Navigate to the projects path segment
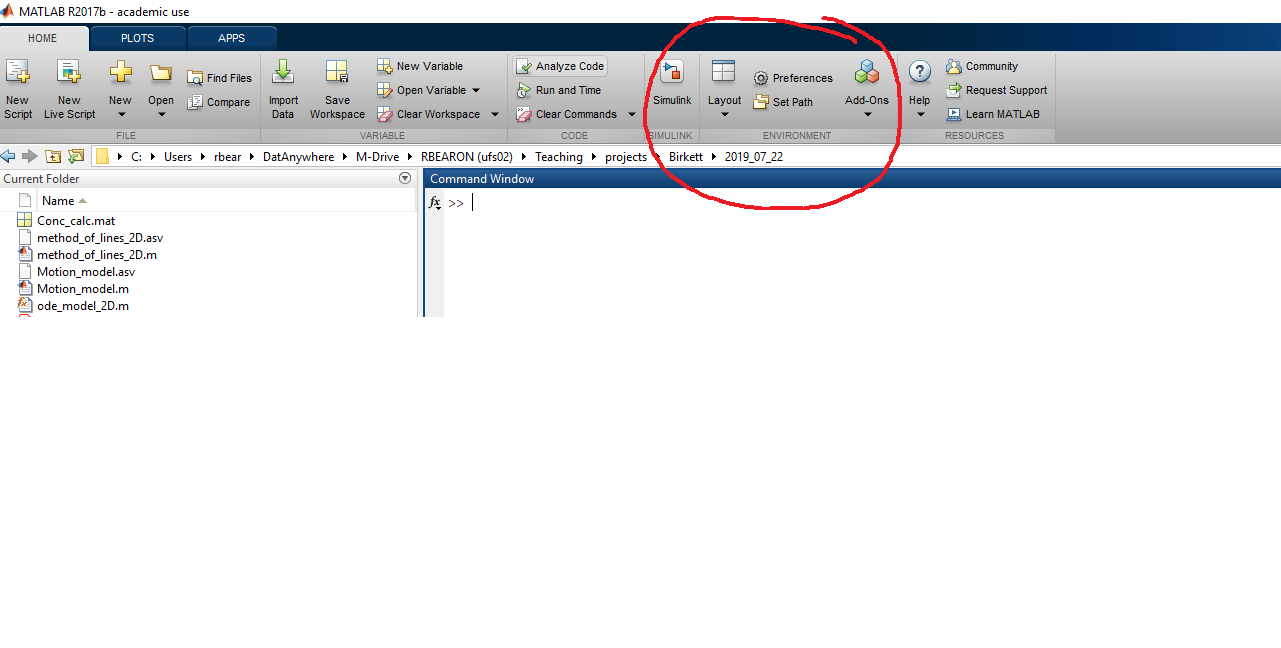The height and width of the screenshot is (648, 1281). [x=626, y=157]
